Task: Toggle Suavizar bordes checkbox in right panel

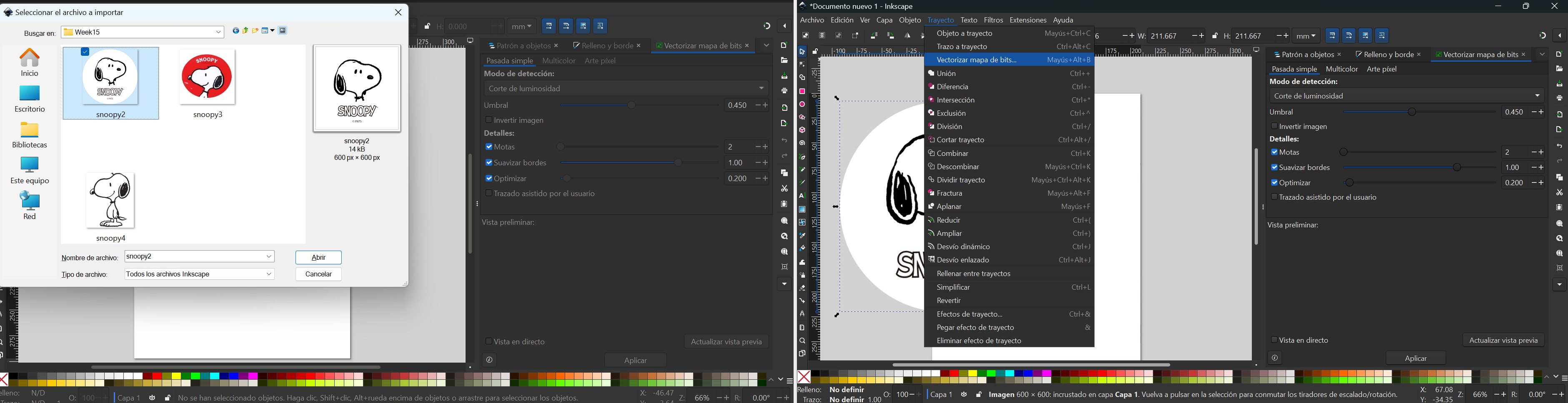Action: pyautogui.click(x=1274, y=167)
